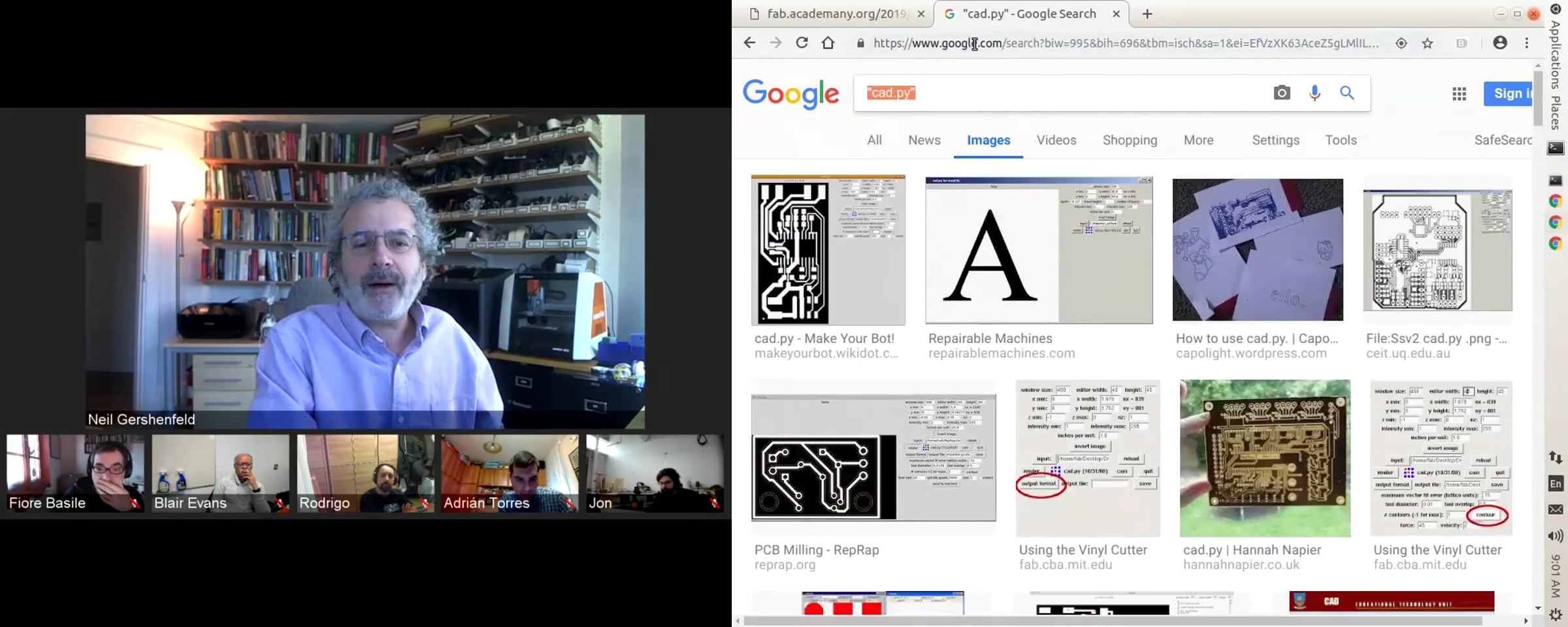Click the "cad.py - Make Your Bot!" result title
The width and height of the screenshot is (1568, 627).
(x=825, y=338)
